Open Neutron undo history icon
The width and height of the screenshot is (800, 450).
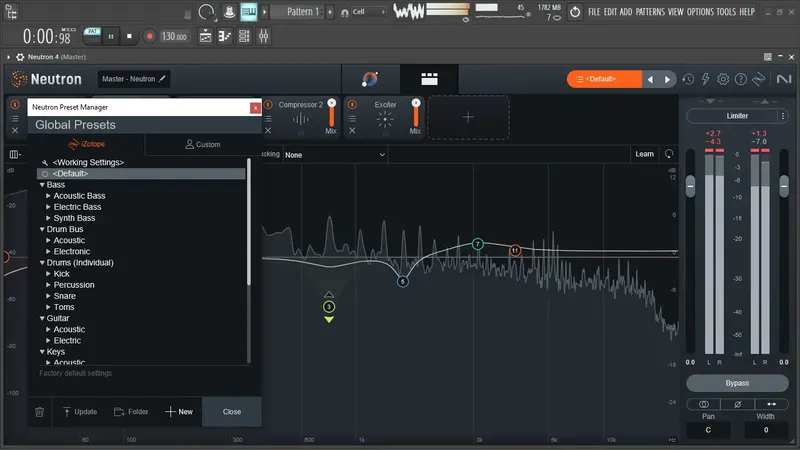[x=688, y=79]
